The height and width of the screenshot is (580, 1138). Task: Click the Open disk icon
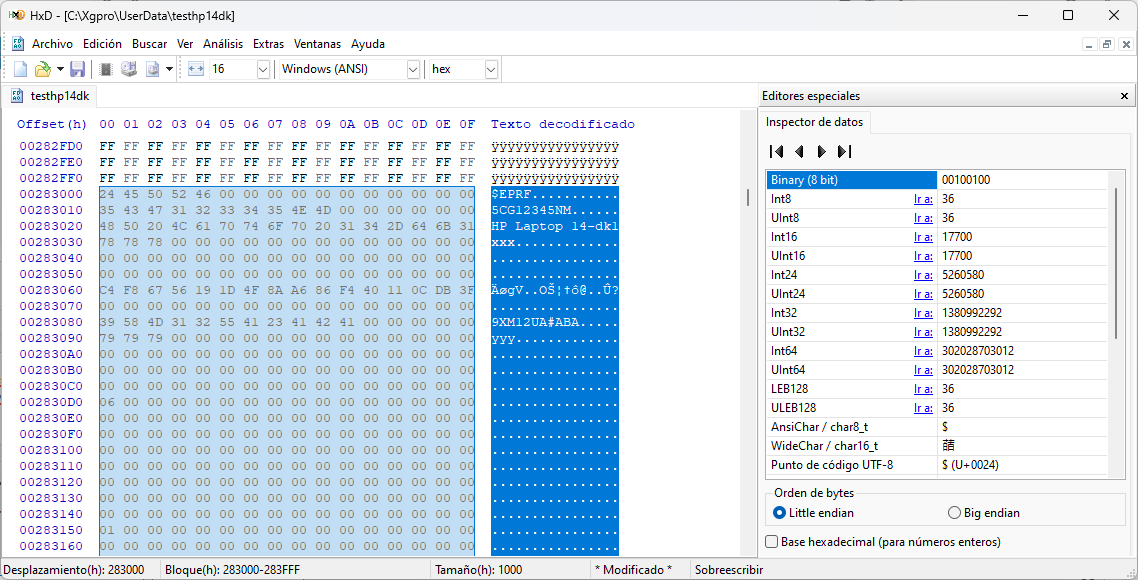click(x=128, y=69)
